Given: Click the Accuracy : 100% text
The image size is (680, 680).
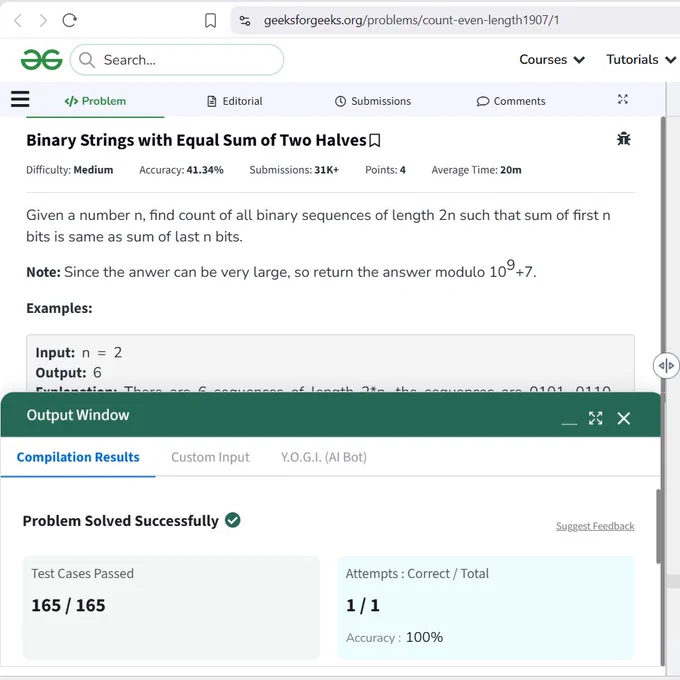Looking at the screenshot, I should (394, 637).
